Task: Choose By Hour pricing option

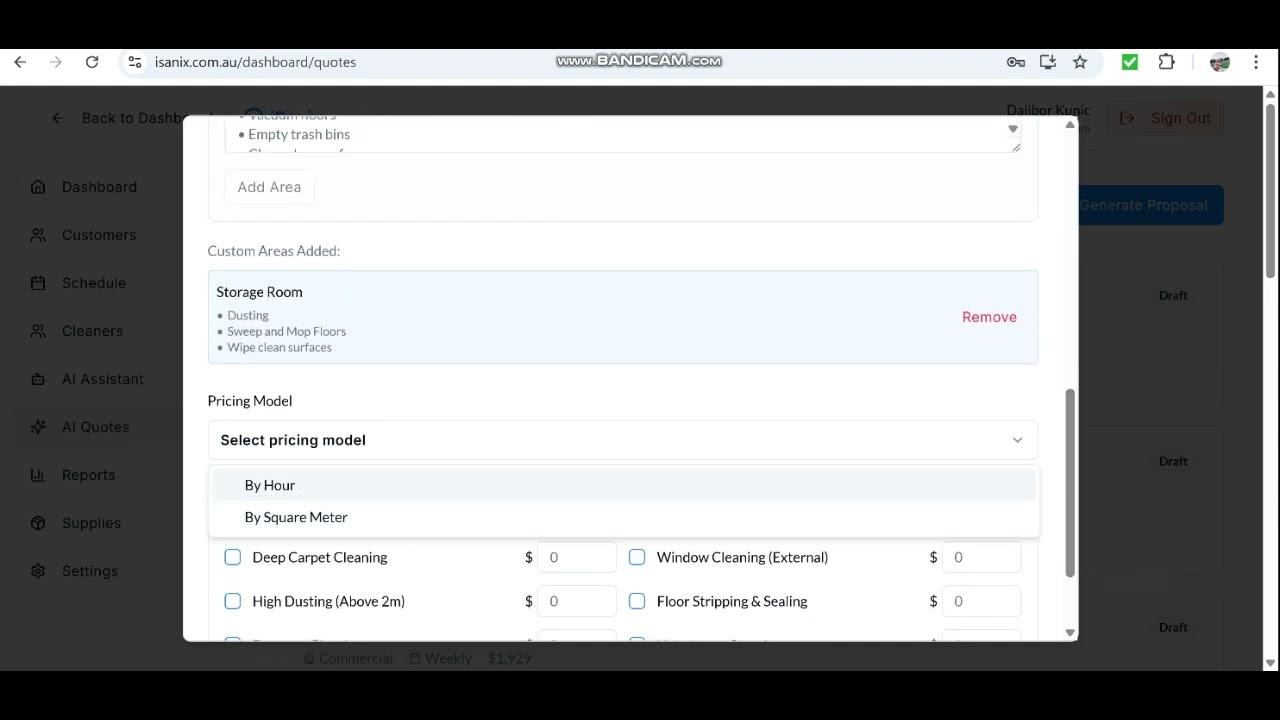Action: click(x=624, y=485)
